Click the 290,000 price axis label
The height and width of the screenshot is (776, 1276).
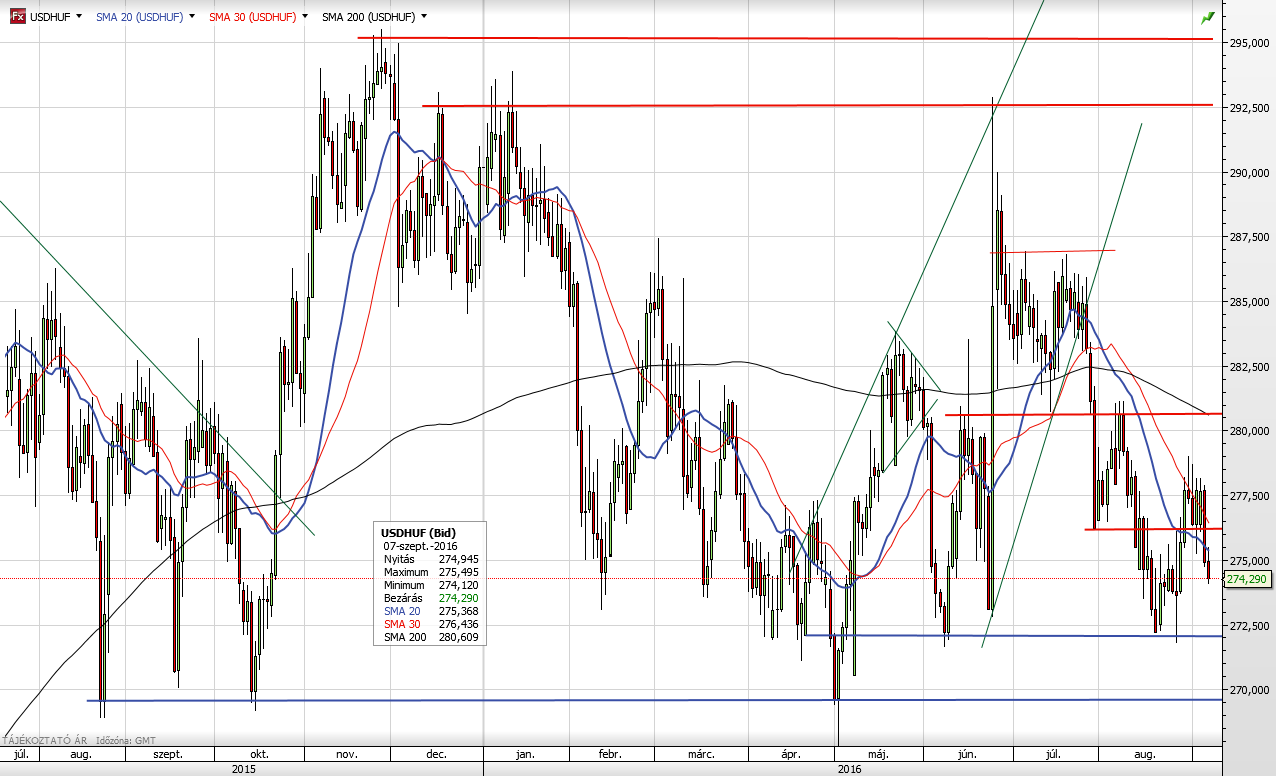pos(1250,173)
